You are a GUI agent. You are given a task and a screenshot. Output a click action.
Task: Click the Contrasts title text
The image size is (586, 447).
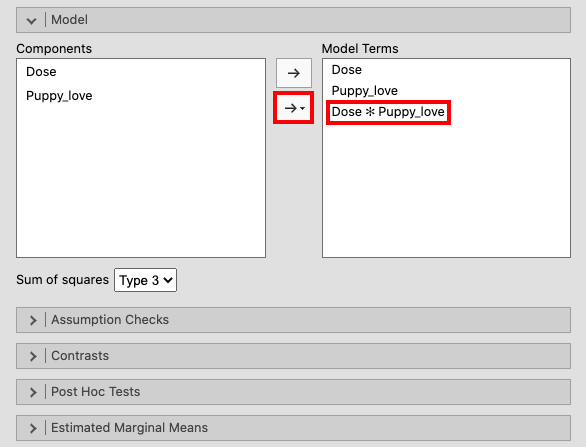coord(80,355)
